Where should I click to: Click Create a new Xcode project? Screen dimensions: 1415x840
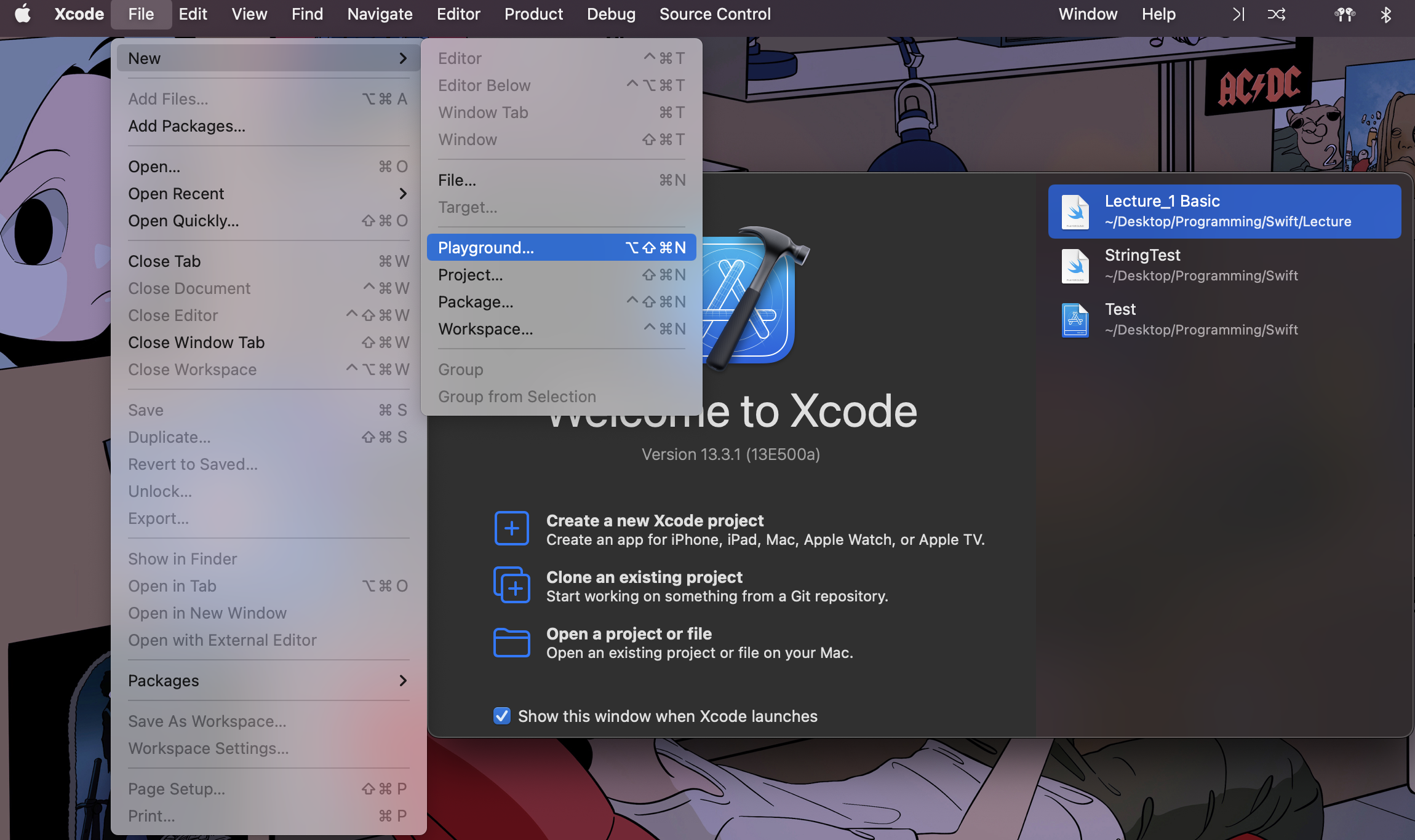(x=655, y=520)
